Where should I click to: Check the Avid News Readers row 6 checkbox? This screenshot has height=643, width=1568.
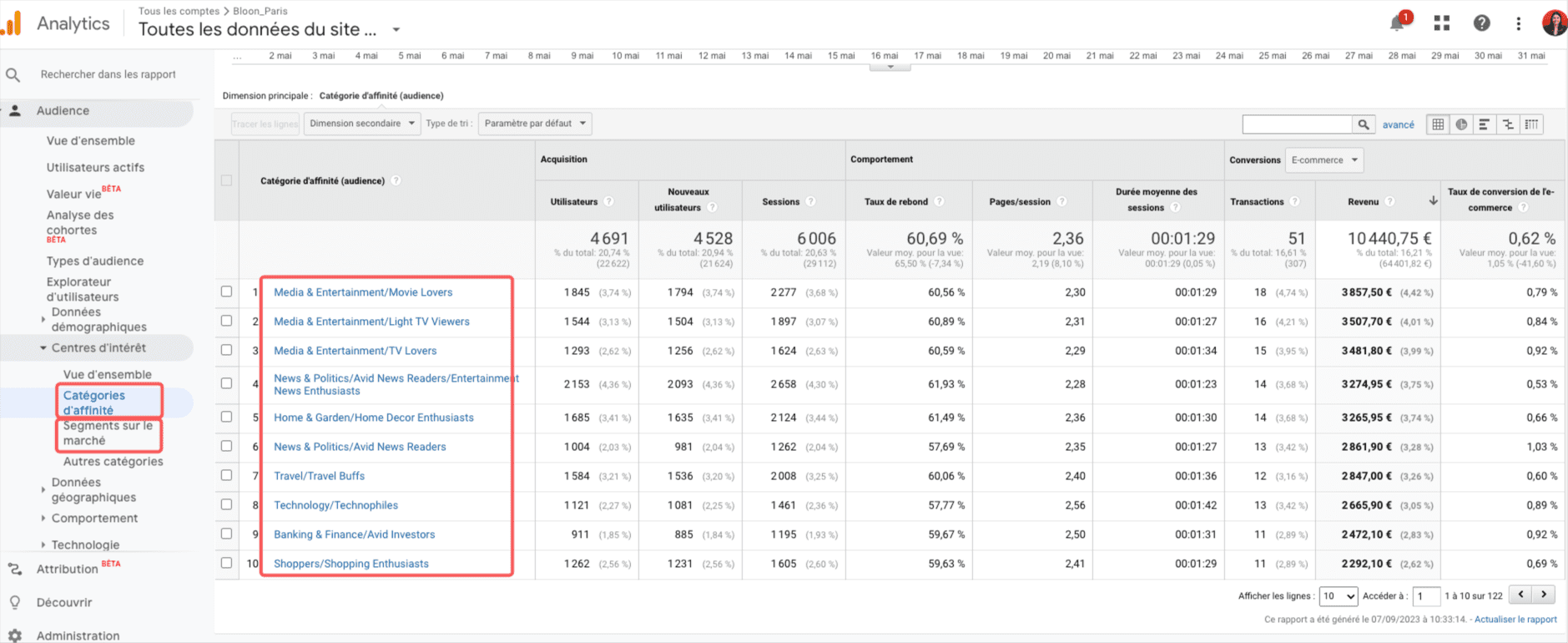tap(226, 446)
